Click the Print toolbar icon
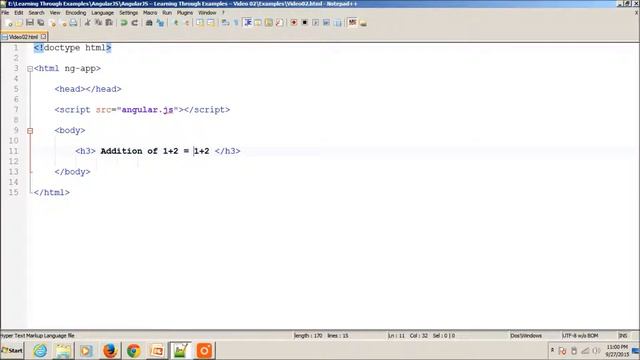This screenshot has width=640, height=360. point(73,23)
